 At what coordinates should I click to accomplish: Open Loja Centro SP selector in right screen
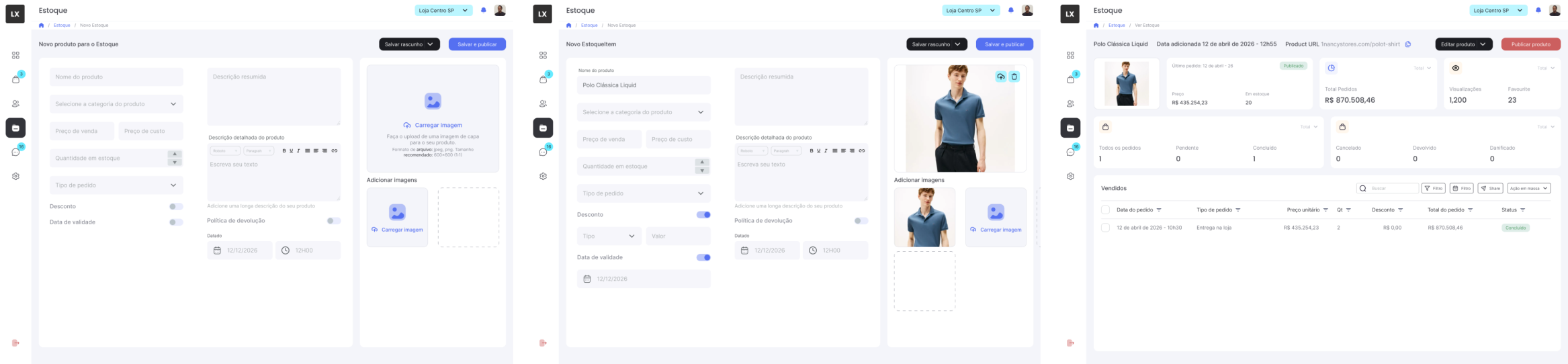click(1499, 10)
